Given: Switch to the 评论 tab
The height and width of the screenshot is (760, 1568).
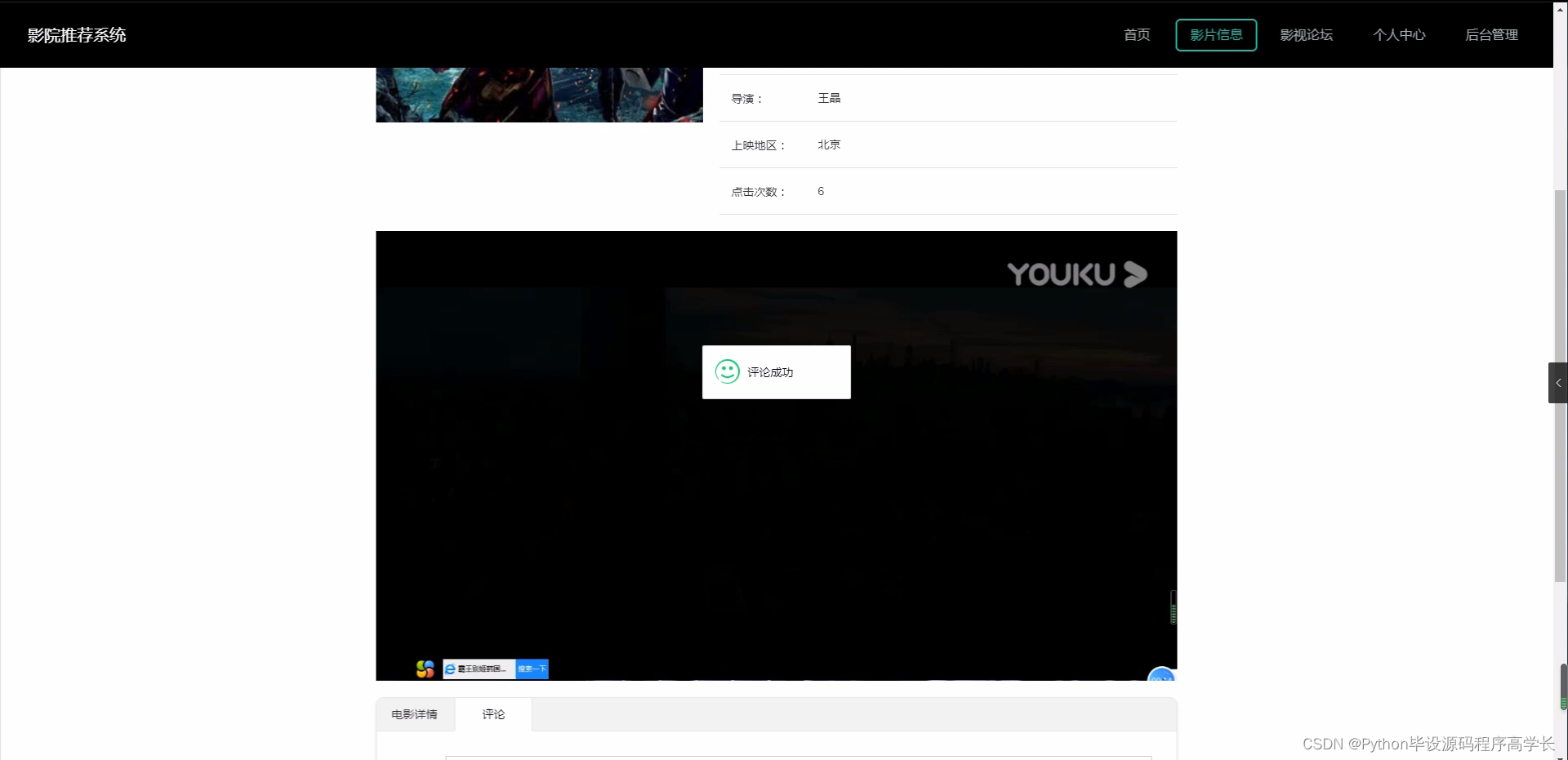Looking at the screenshot, I should [x=493, y=714].
